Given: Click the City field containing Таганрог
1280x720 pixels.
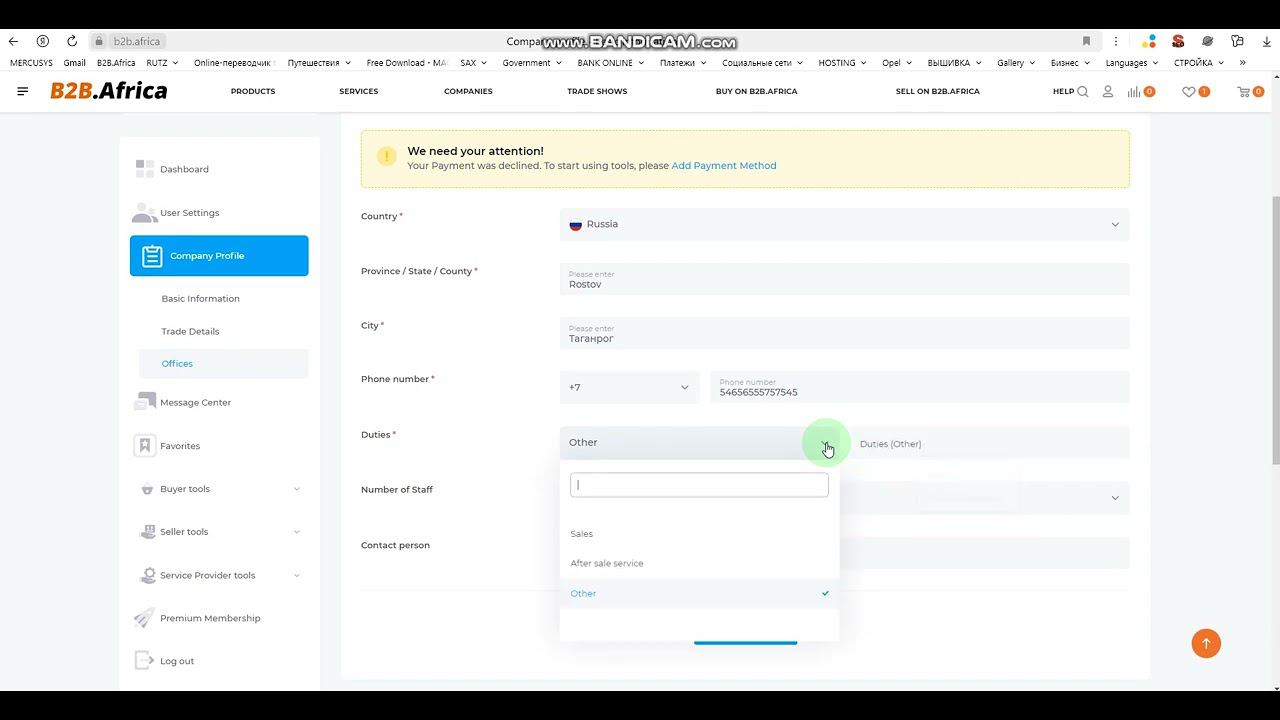Looking at the screenshot, I should point(845,333).
